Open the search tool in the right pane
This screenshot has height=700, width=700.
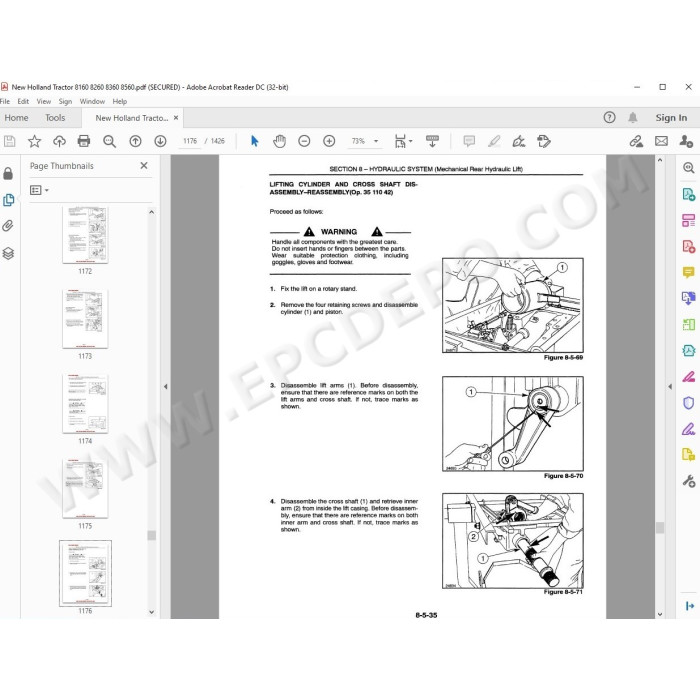[688, 168]
